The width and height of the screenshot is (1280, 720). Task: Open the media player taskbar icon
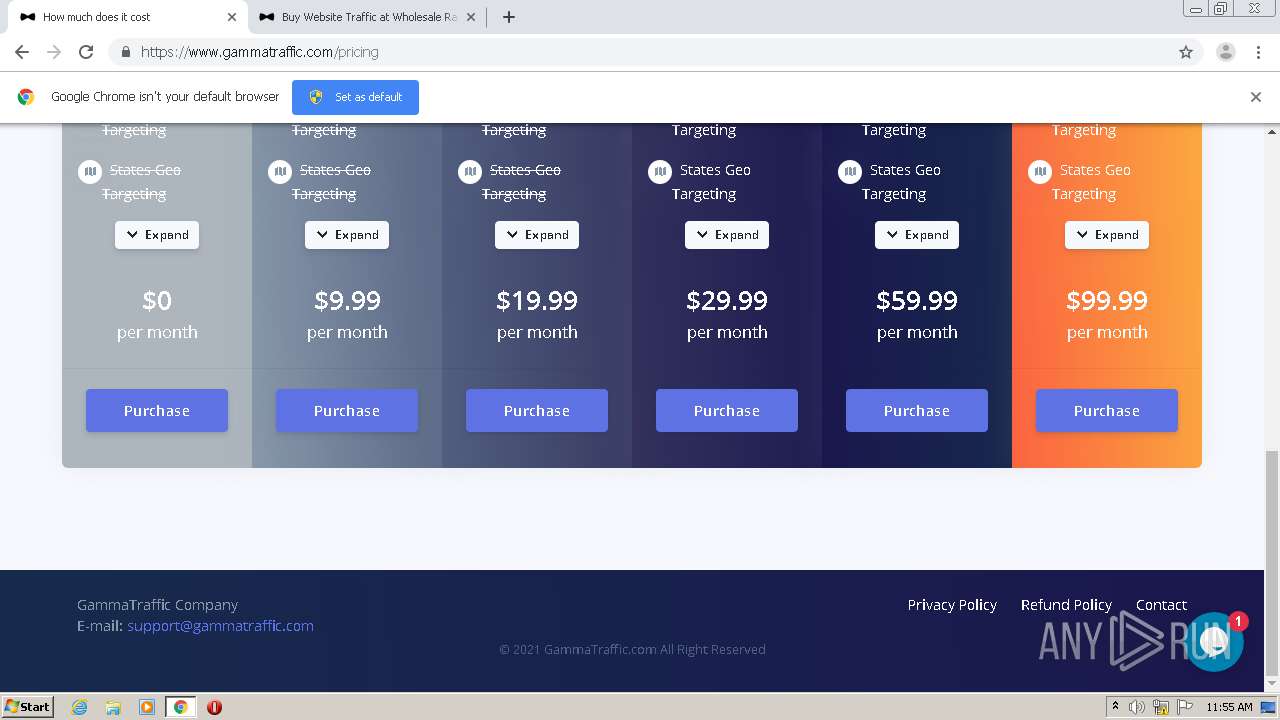pyautogui.click(x=147, y=707)
